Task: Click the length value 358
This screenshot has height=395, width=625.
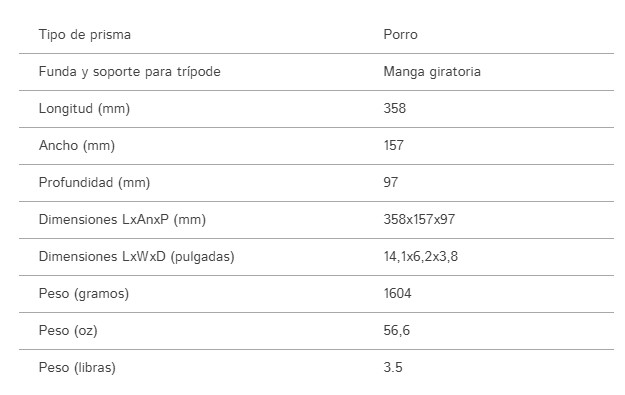Action: [x=395, y=108]
